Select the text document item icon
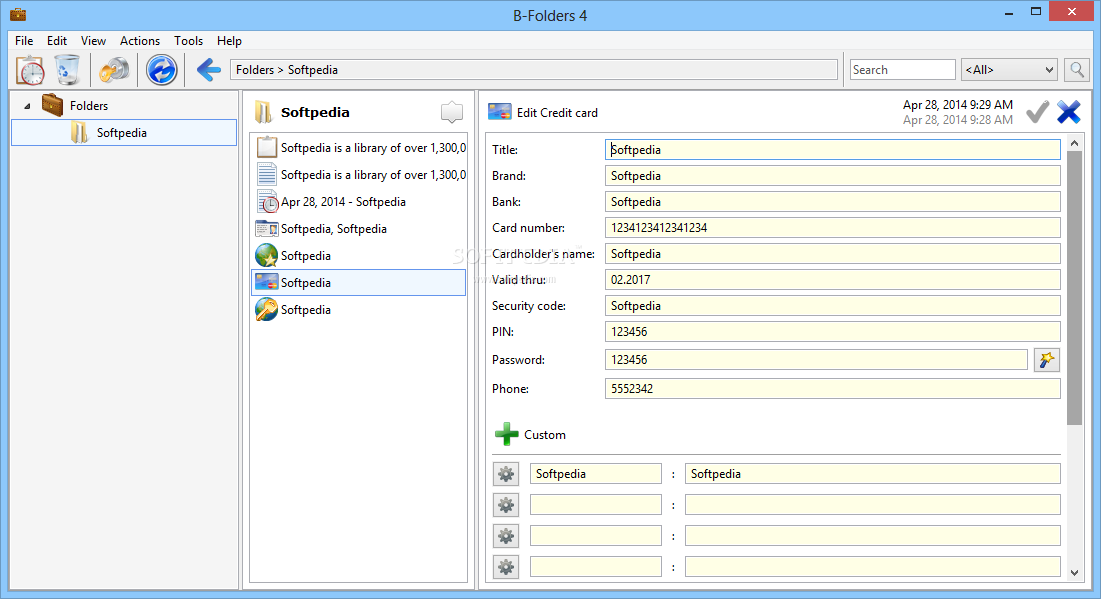 (266, 174)
